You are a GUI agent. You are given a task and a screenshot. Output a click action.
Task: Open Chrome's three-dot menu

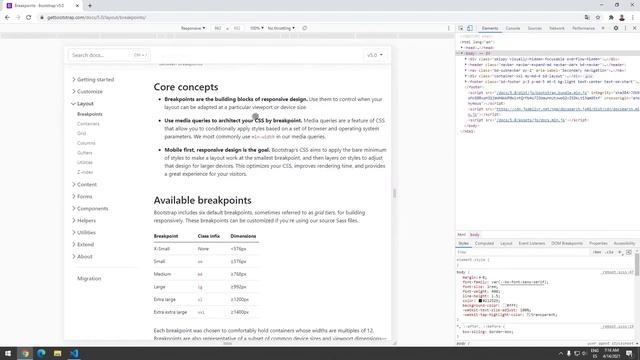click(633, 18)
